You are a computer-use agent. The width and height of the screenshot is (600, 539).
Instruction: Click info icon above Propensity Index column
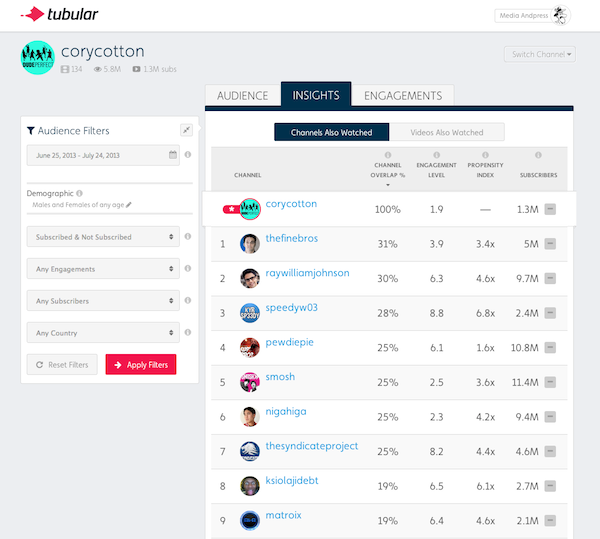485,156
